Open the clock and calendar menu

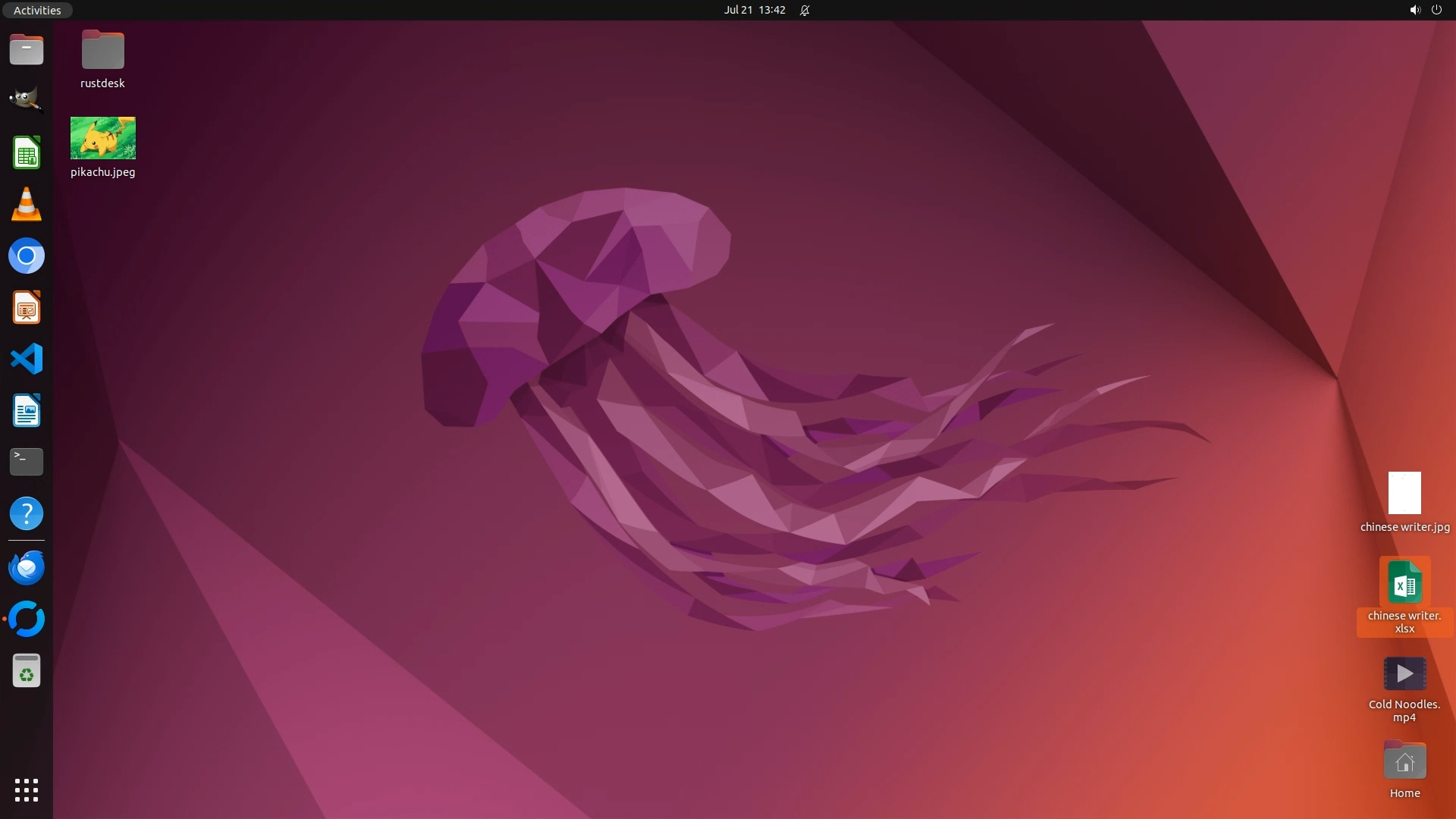[754, 10]
